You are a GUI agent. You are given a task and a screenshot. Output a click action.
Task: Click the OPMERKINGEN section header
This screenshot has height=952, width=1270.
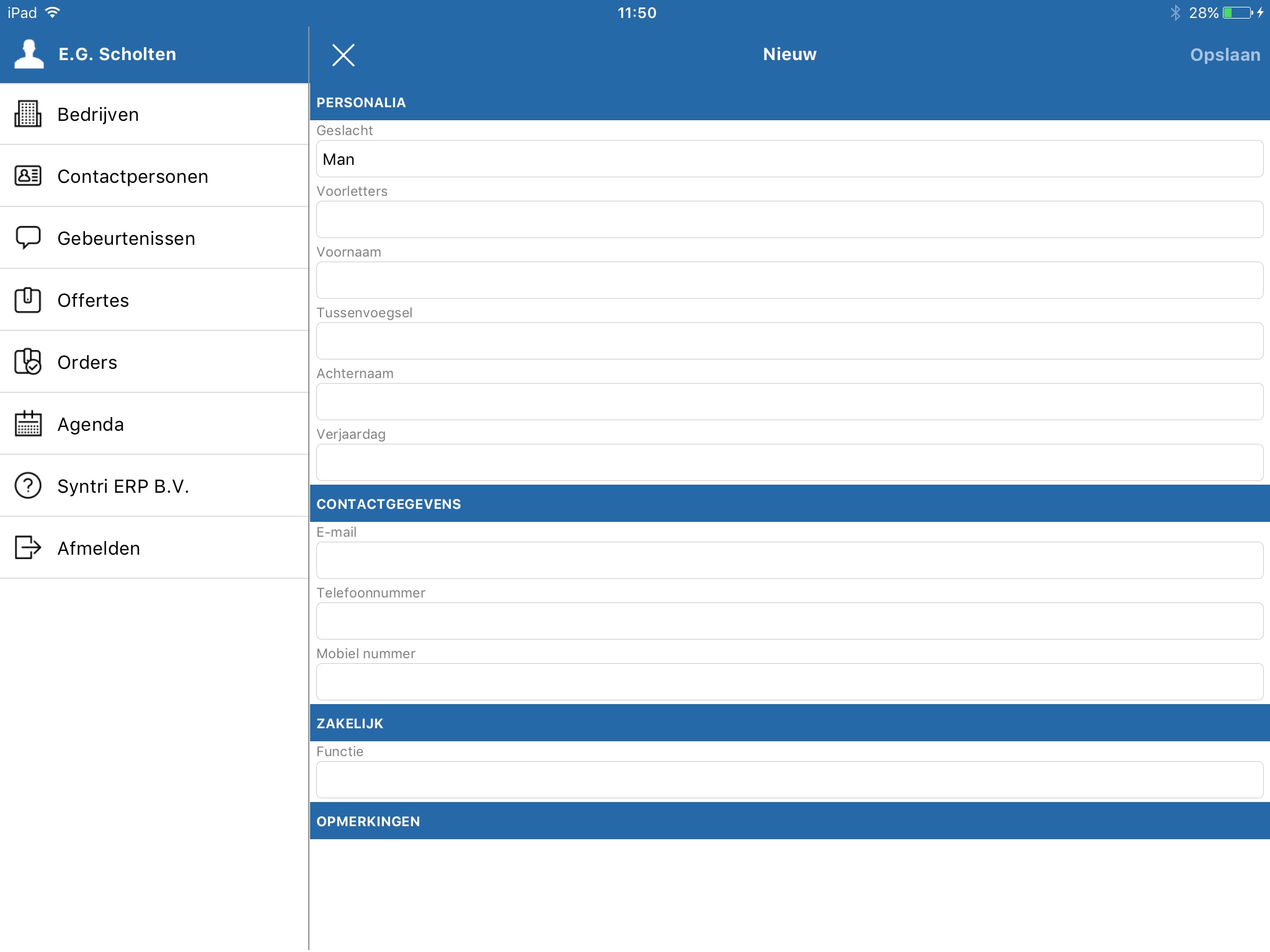[x=789, y=821]
